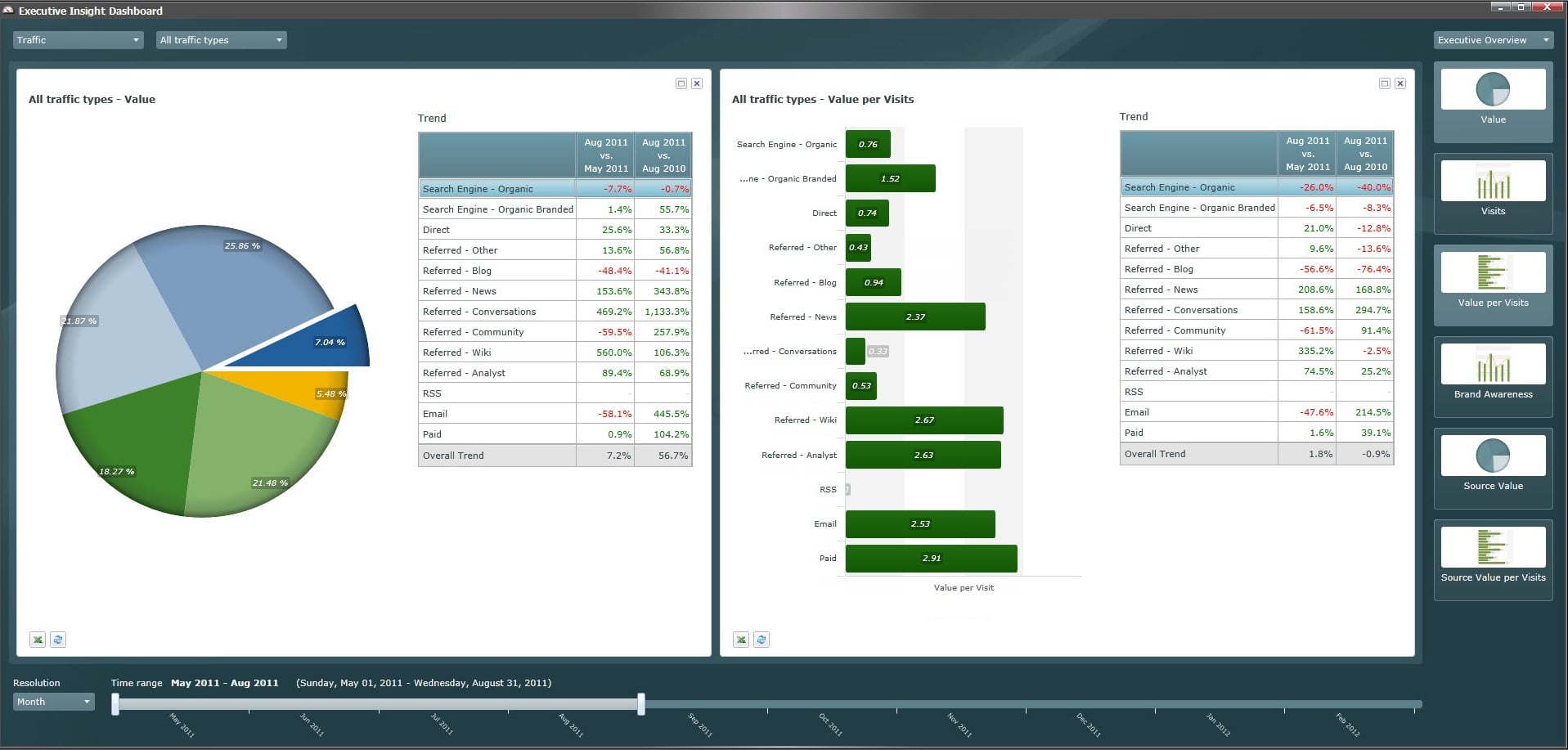This screenshot has width=1568, height=750.
Task: Open the Value pie chart view
Action: [x=1493, y=90]
